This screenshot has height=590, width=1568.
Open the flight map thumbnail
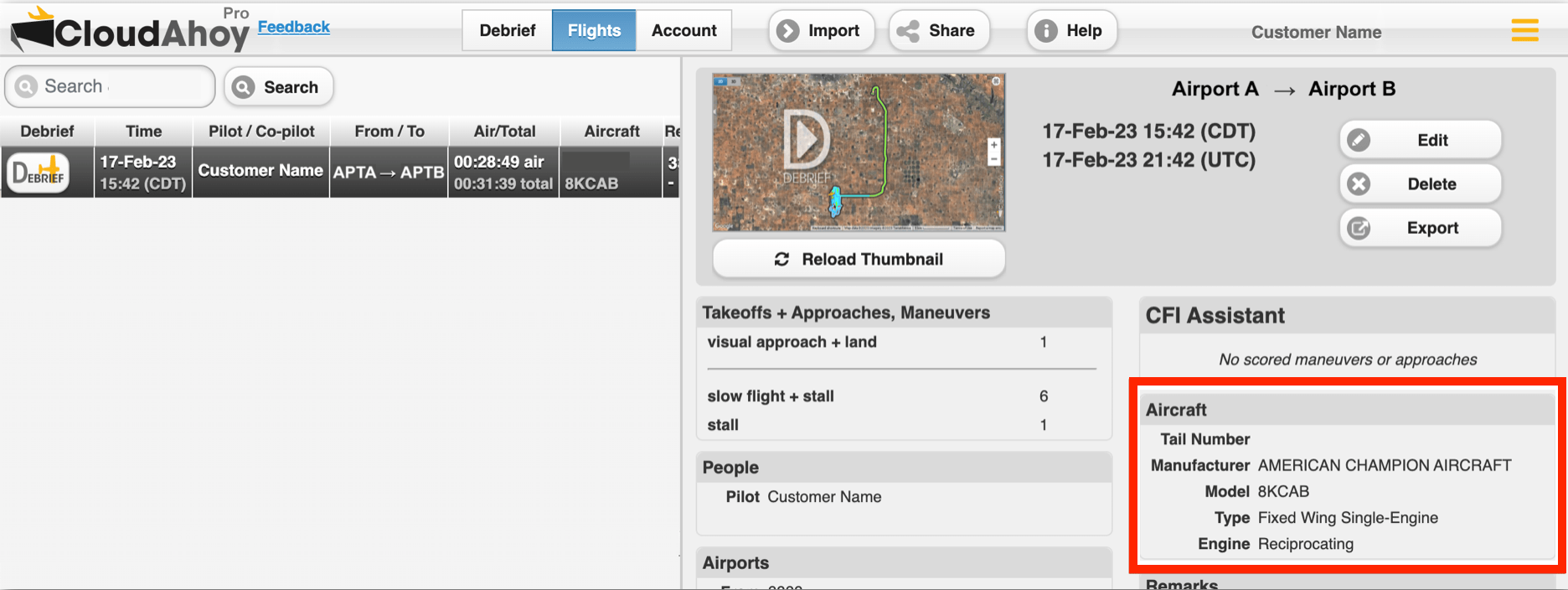click(x=859, y=152)
